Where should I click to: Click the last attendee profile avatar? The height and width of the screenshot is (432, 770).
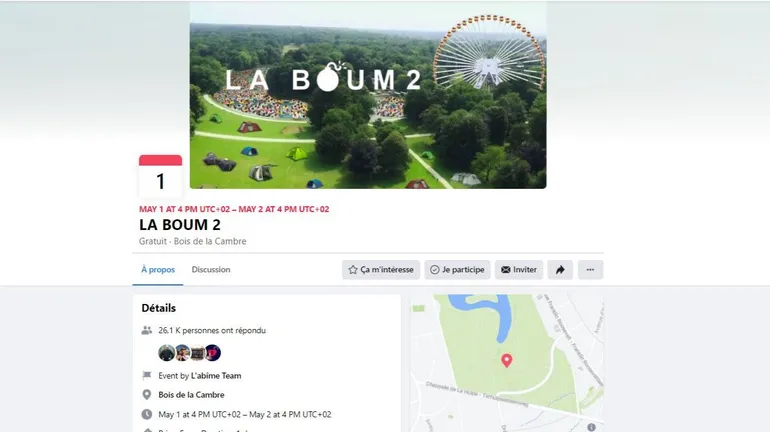tap(213, 352)
